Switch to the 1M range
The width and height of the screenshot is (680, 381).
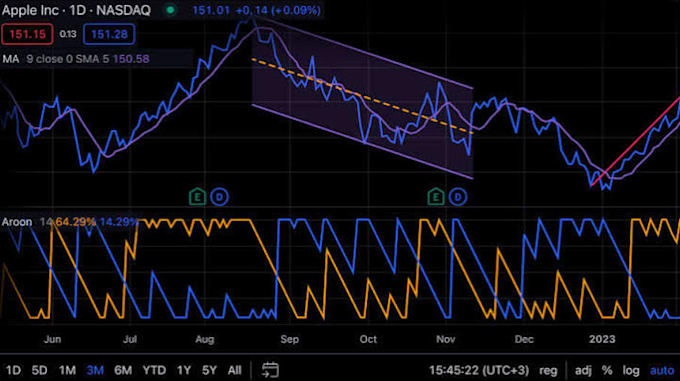pos(67,370)
